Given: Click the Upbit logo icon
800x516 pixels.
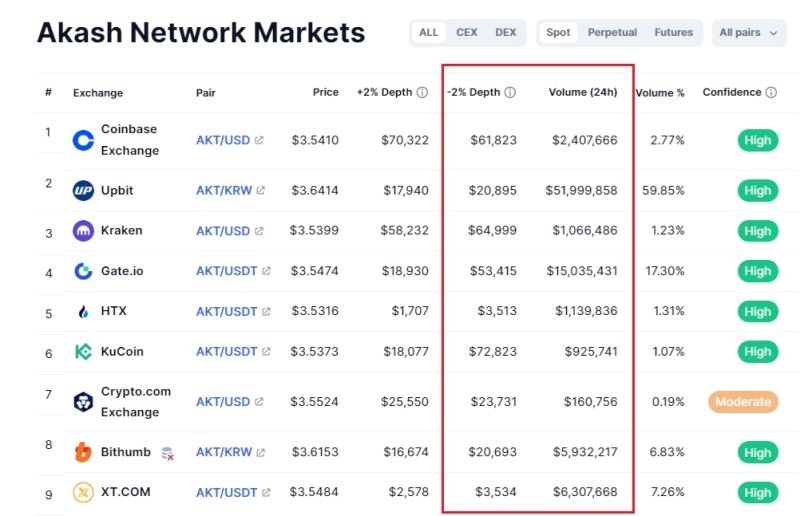Looking at the screenshot, I should coord(83,190).
